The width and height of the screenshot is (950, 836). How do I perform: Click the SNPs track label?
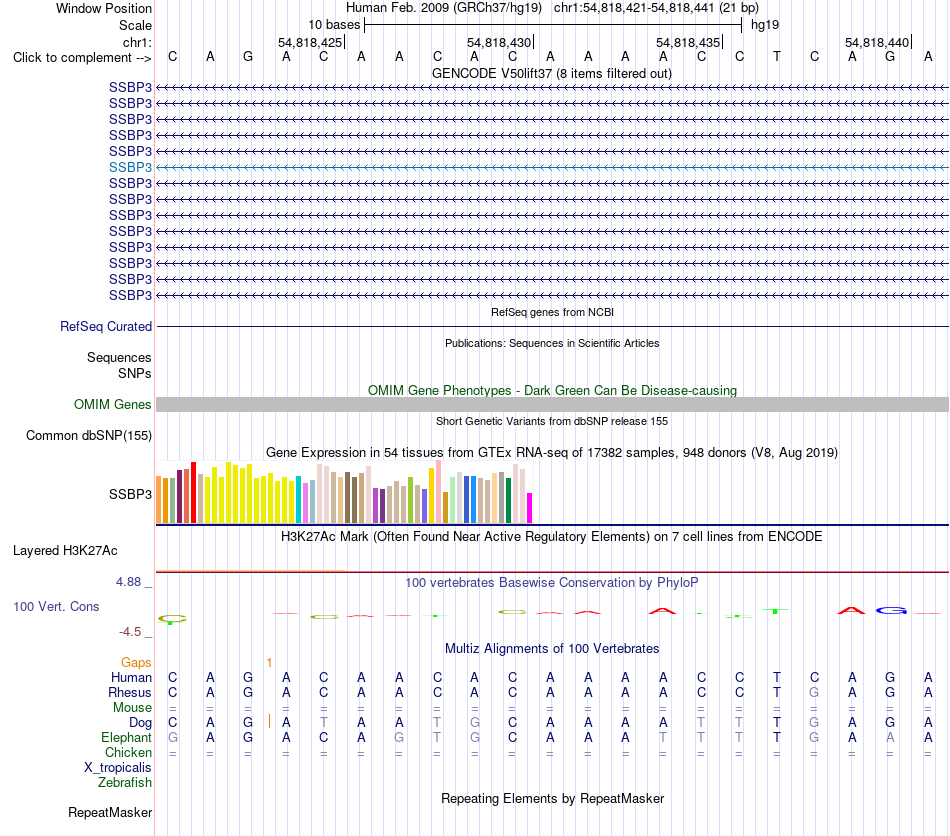(x=135, y=373)
